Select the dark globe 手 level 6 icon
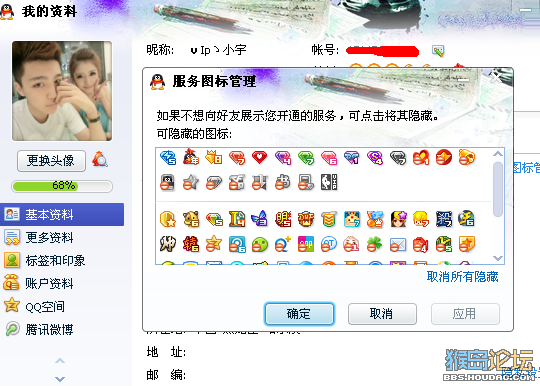Viewport: 540px width, 386px height. (467, 219)
